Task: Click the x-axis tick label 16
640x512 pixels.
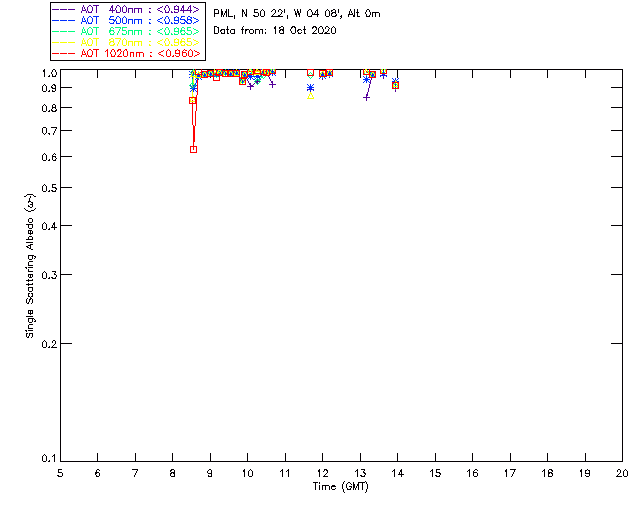Action: tap(473, 473)
